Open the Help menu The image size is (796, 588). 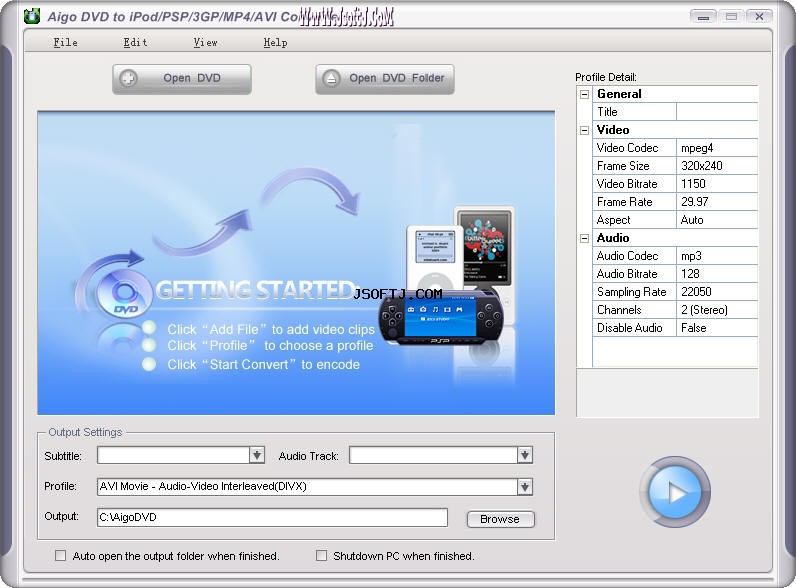tap(275, 43)
